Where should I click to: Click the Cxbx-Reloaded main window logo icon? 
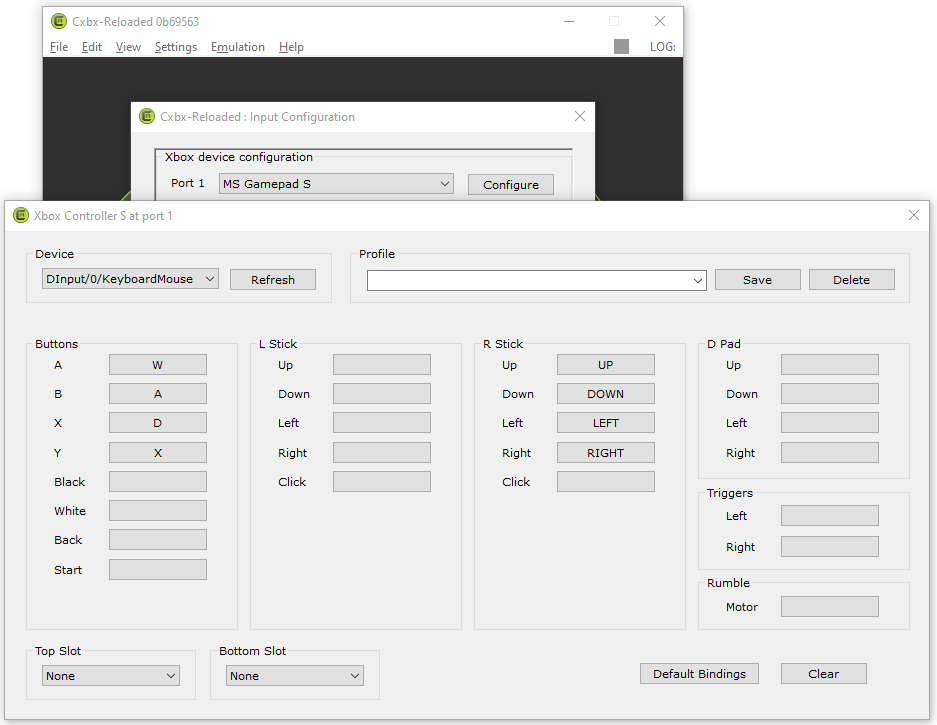(59, 22)
